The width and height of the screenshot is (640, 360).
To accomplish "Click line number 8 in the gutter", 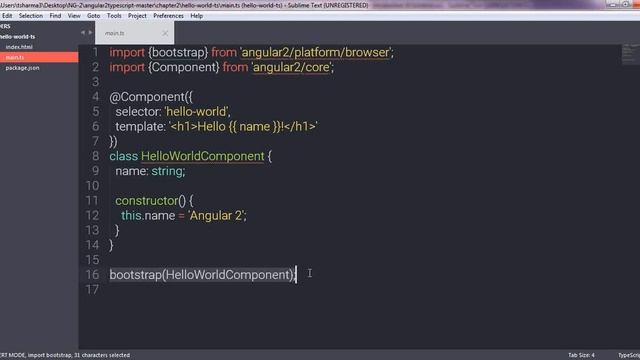I will coord(95,156).
